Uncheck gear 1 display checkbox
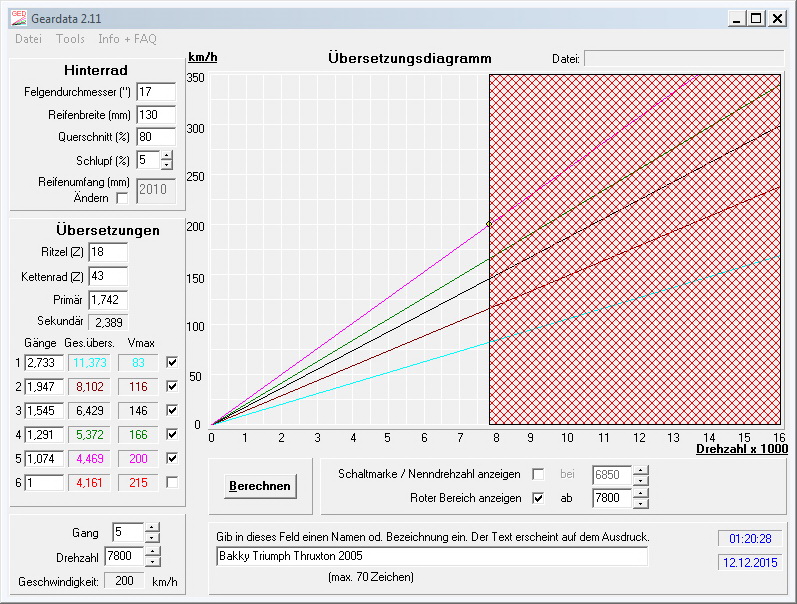The width and height of the screenshot is (797, 604). point(173,362)
